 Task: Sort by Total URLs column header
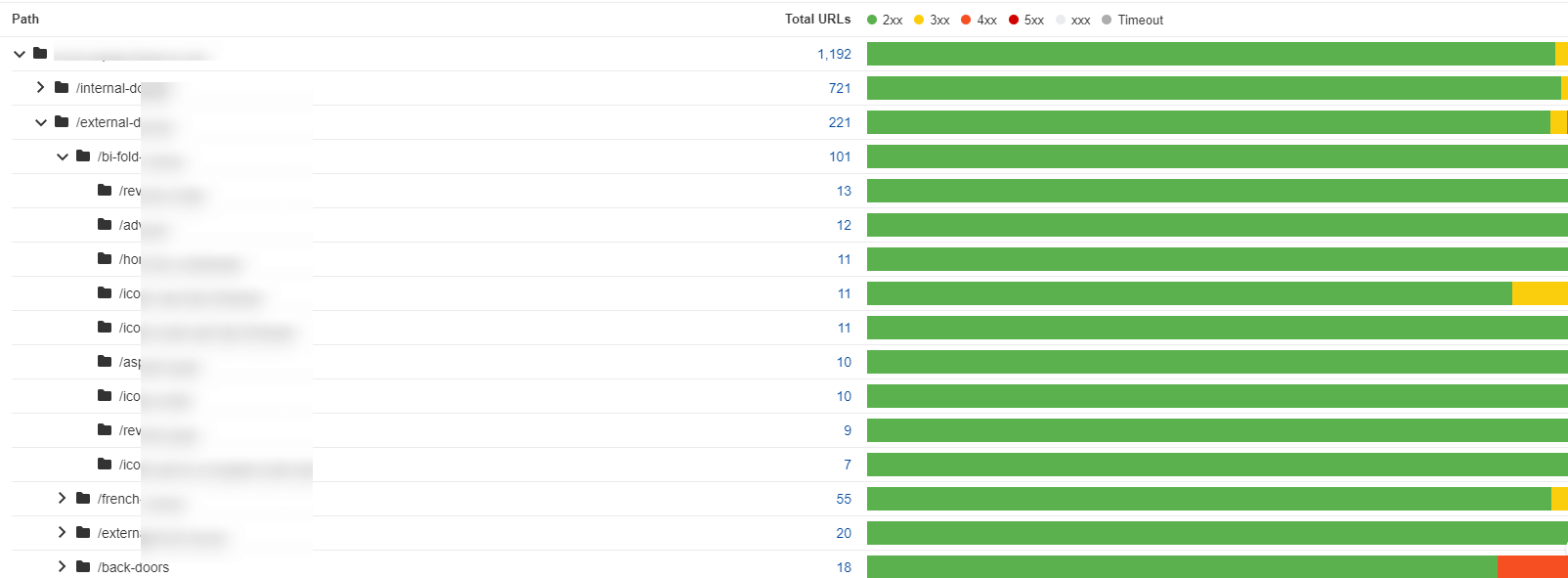click(817, 19)
